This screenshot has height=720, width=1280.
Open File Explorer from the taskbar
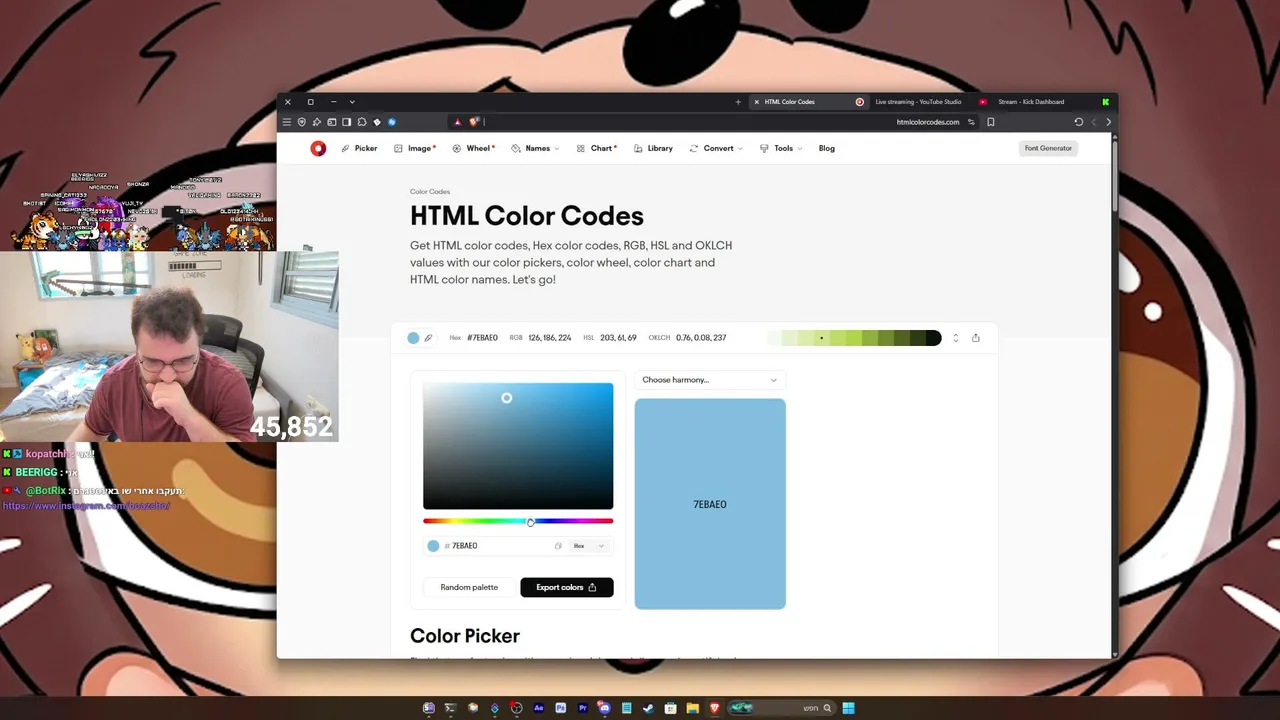click(x=692, y=708)
